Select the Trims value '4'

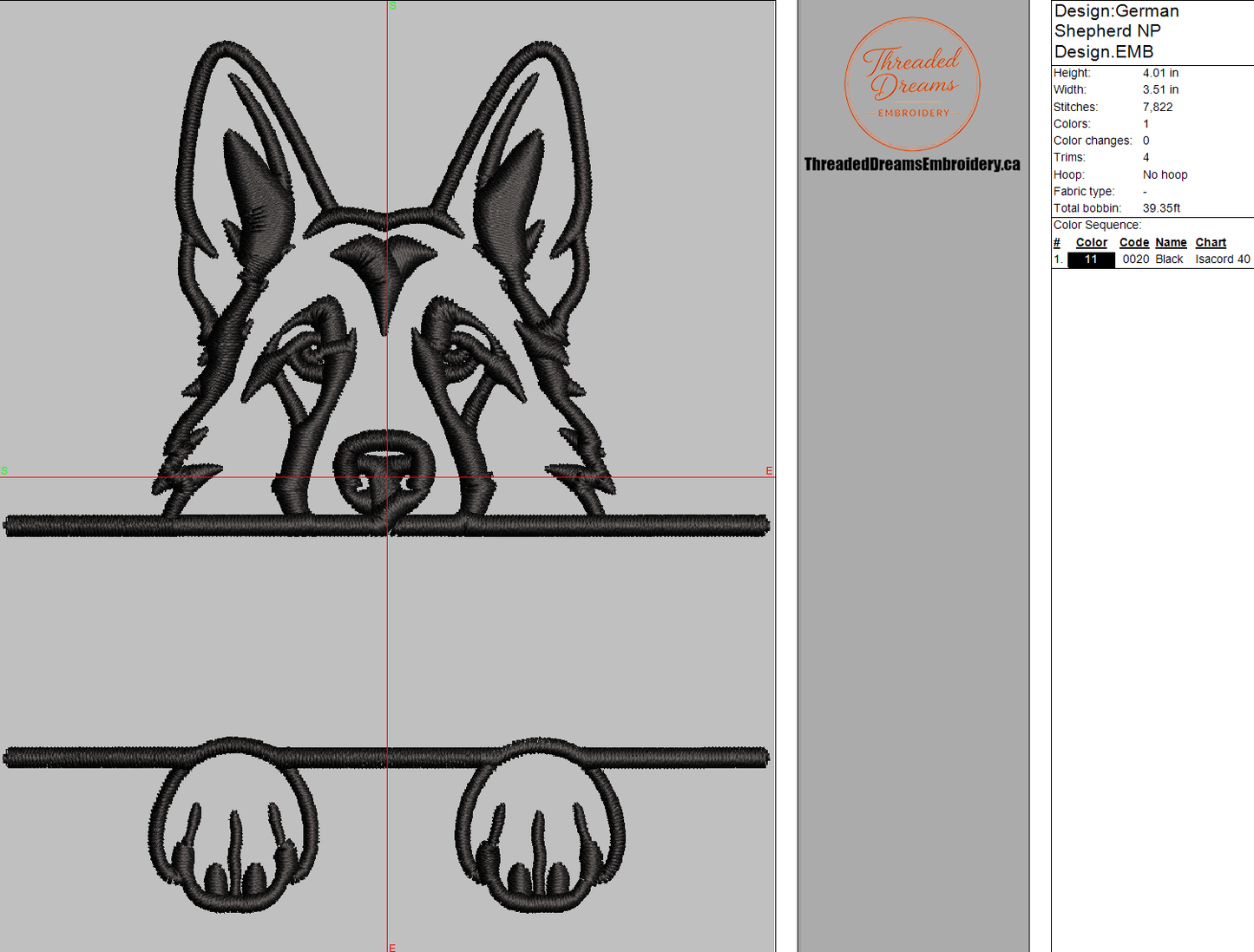1146,157
